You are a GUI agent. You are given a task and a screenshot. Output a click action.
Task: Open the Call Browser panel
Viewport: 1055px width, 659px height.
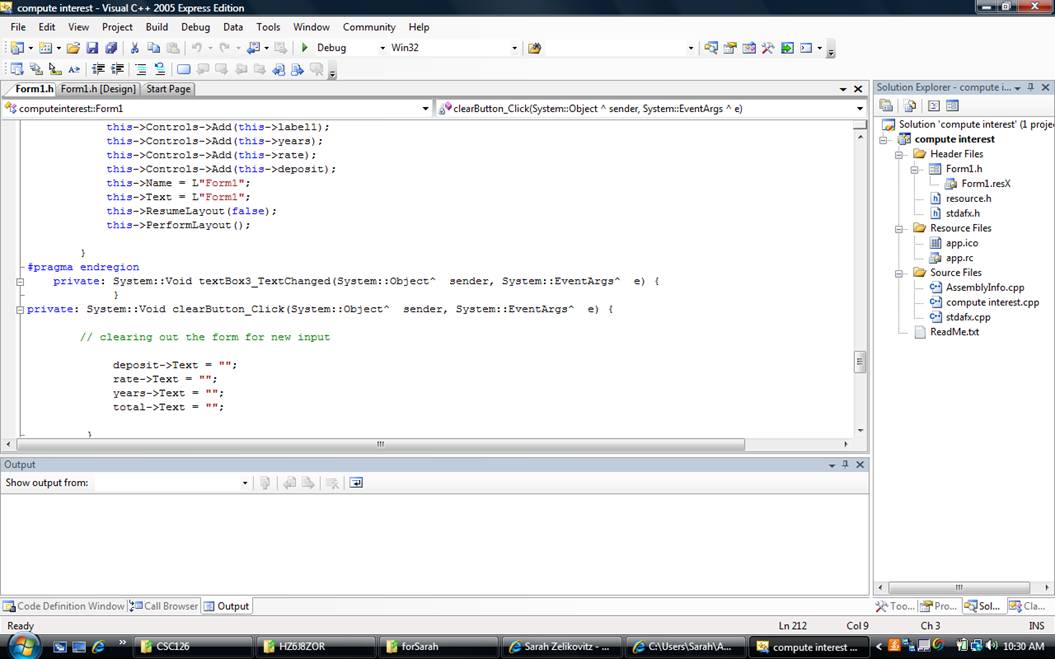click(163, 605)
